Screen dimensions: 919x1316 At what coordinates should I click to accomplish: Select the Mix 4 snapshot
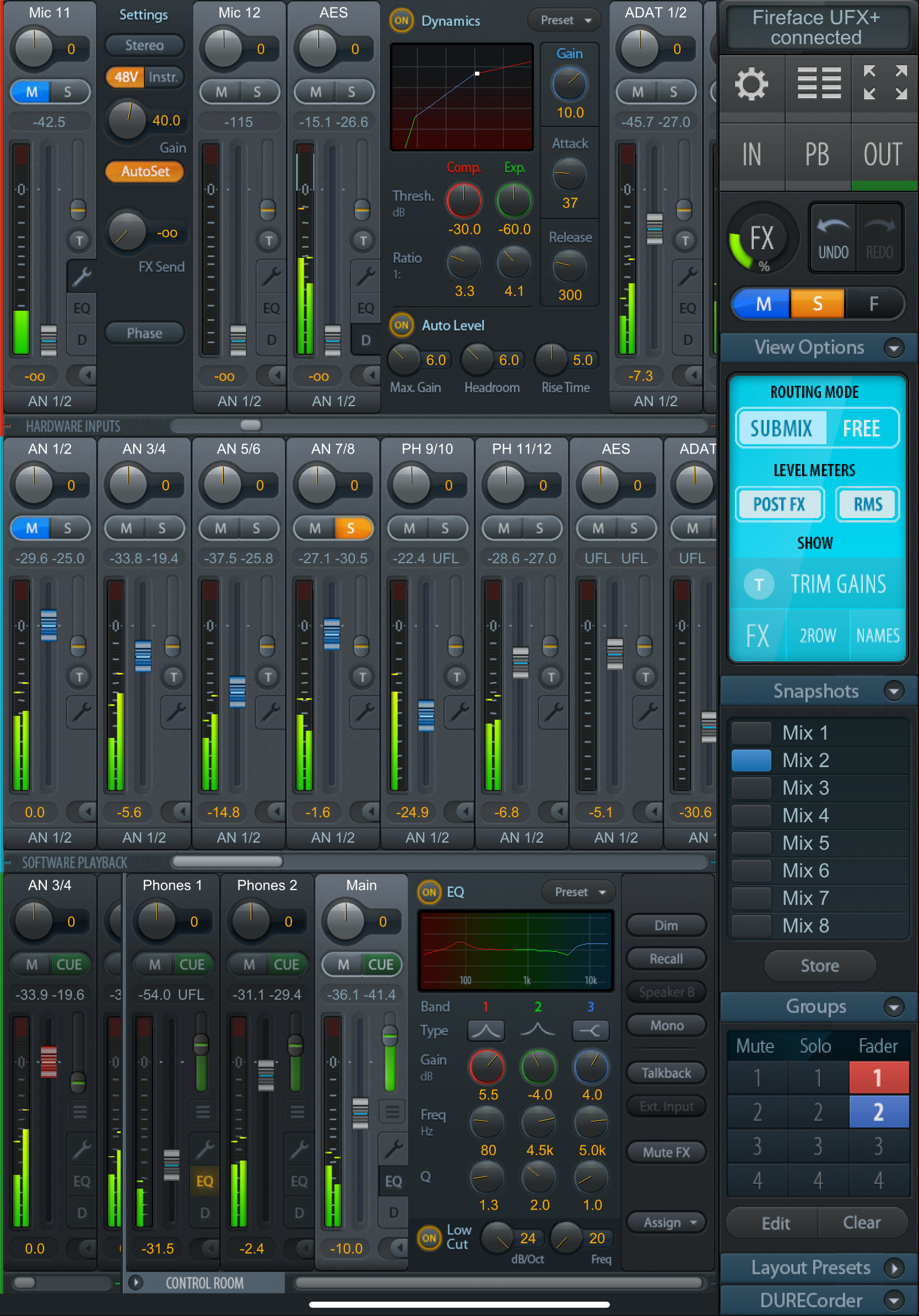click(x=805, y=815)
